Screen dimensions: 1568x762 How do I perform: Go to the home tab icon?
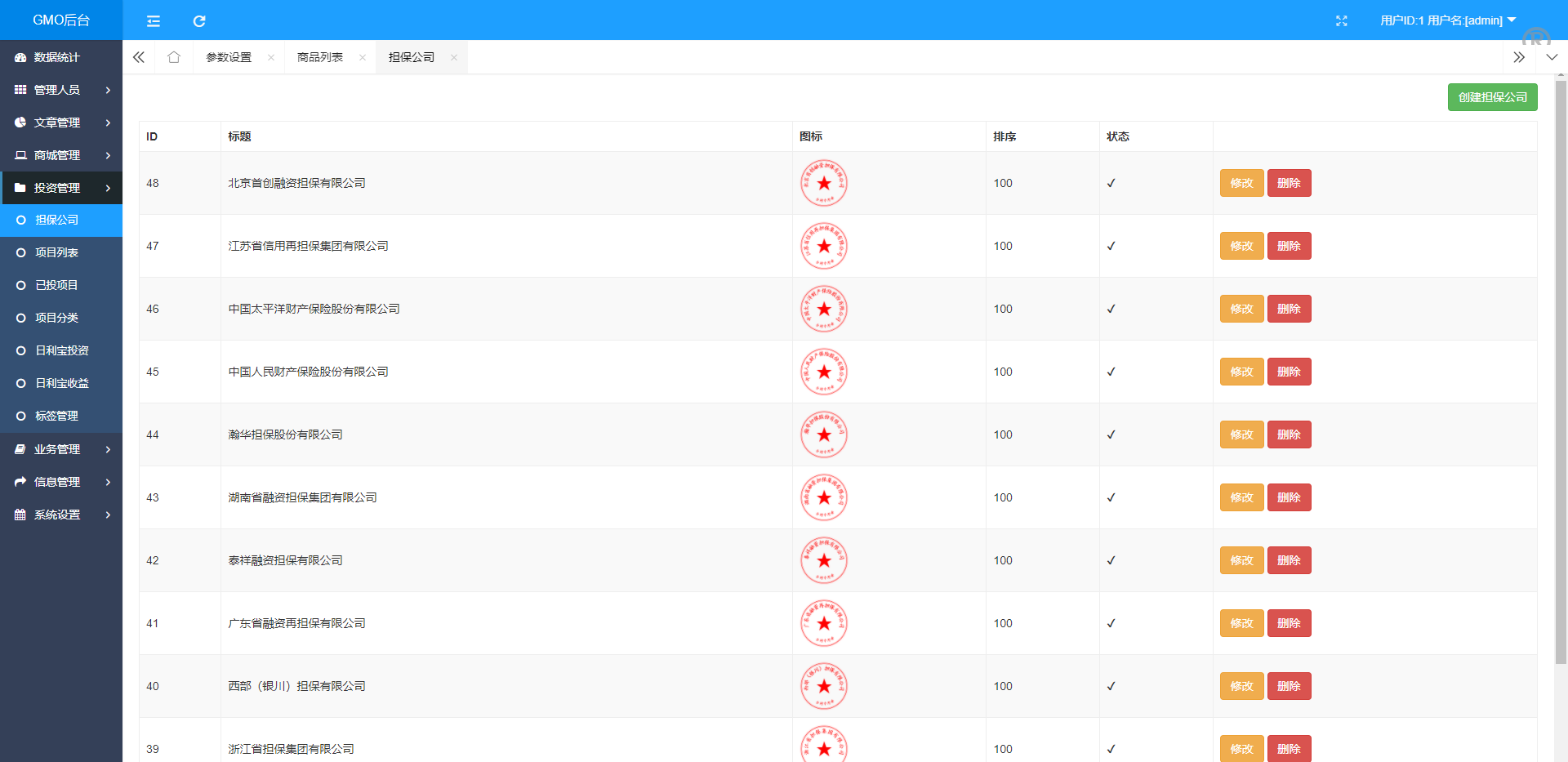[x=173, y=57]
